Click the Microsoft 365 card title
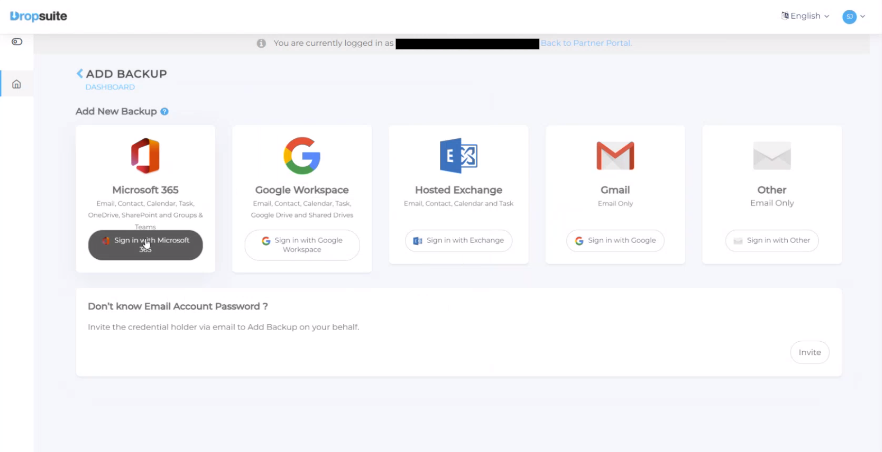The width and height of the screenshot is (882, 452). [145, 190]
